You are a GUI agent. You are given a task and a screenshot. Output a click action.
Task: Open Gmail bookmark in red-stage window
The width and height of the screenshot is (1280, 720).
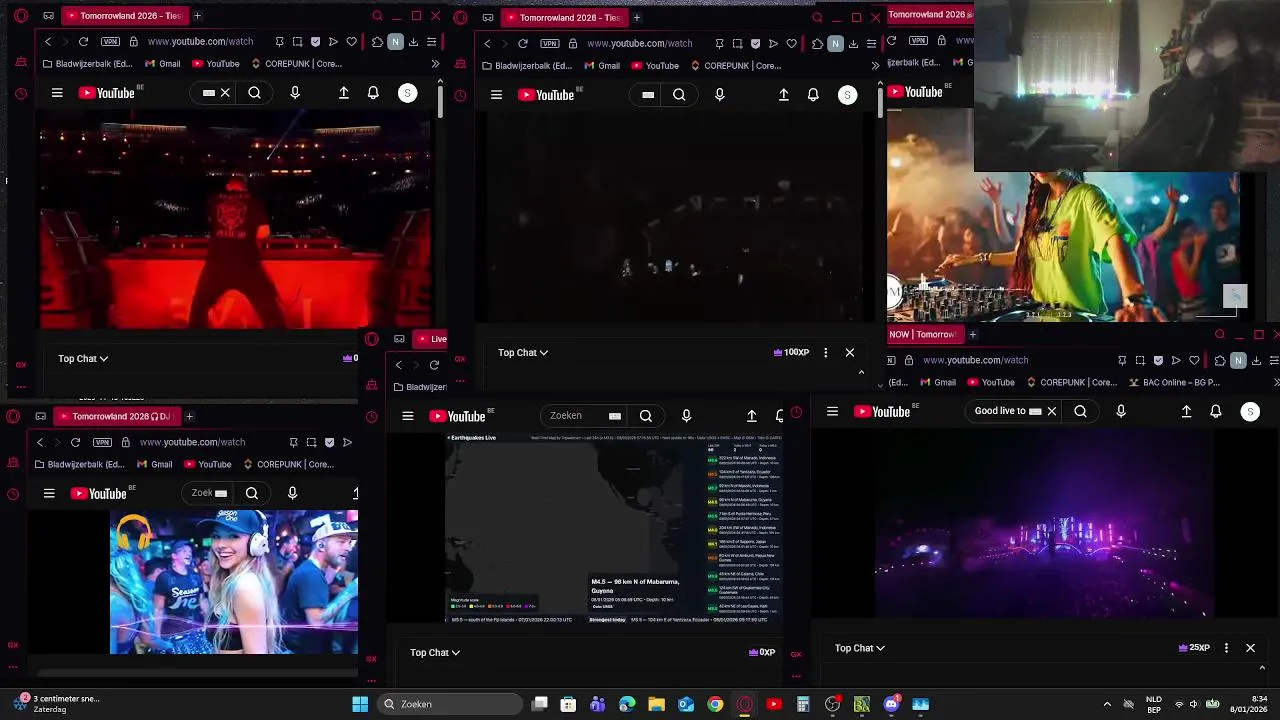(163, 64)
